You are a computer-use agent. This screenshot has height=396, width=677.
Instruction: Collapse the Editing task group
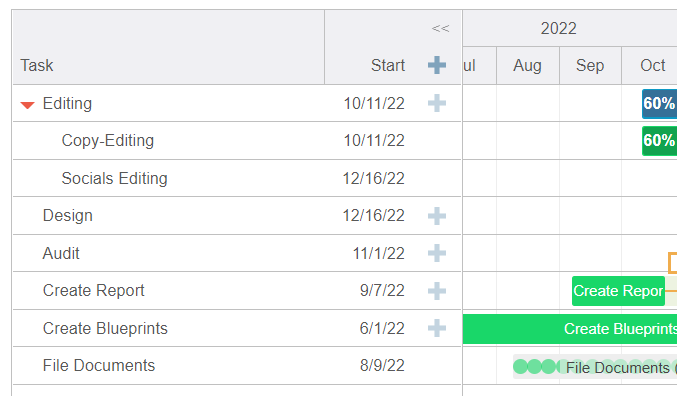pos(27,105)
